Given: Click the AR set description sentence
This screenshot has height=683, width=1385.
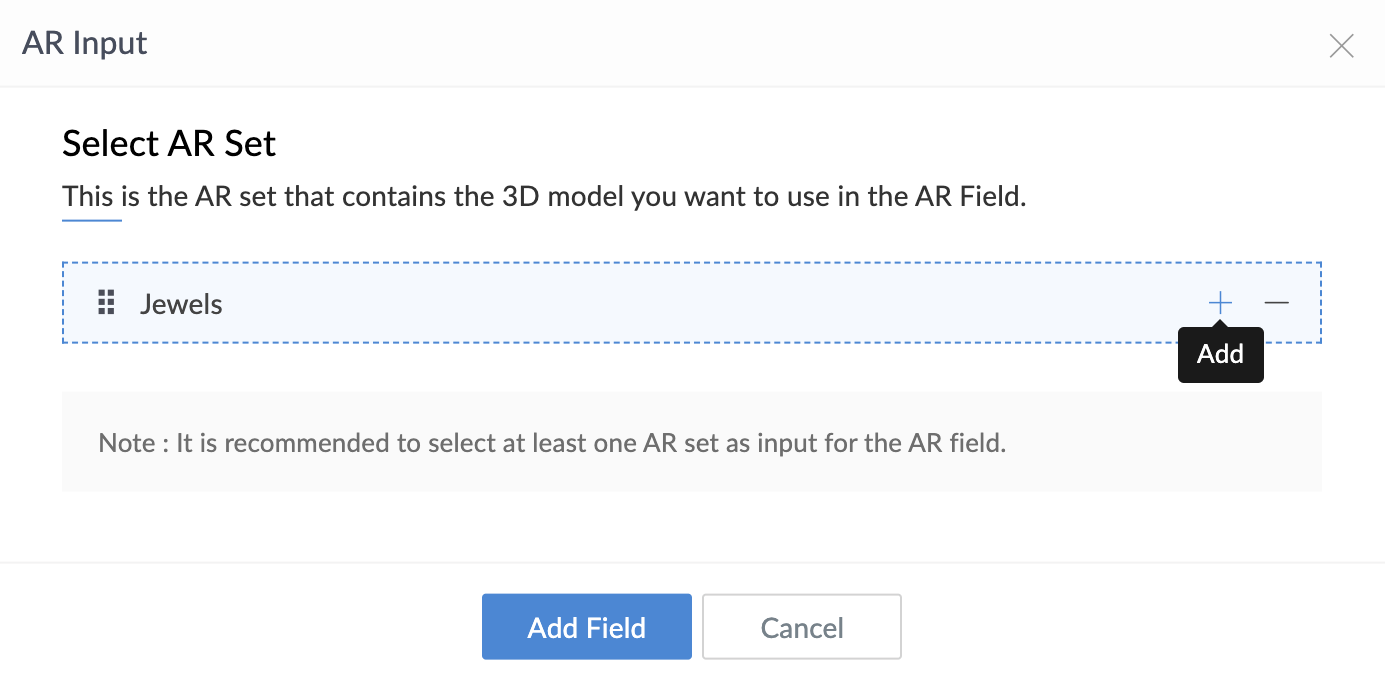Looking at the screenshot, I should click(x=544, y=196).
